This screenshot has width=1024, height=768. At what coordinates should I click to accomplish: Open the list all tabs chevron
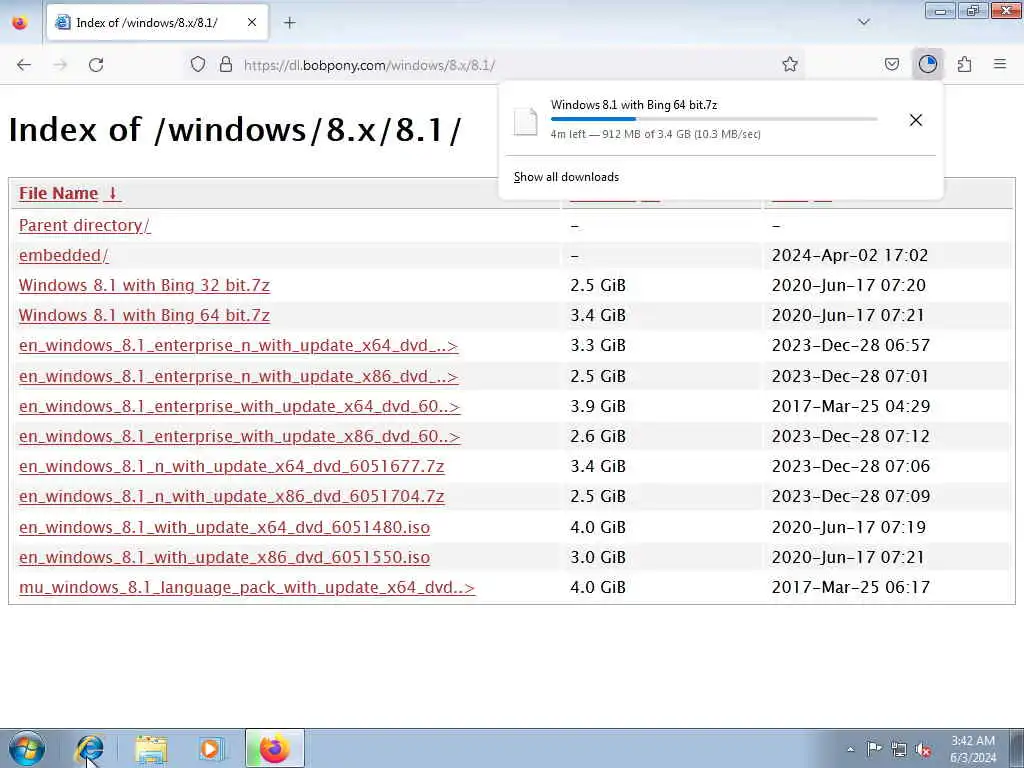[863, 22]
